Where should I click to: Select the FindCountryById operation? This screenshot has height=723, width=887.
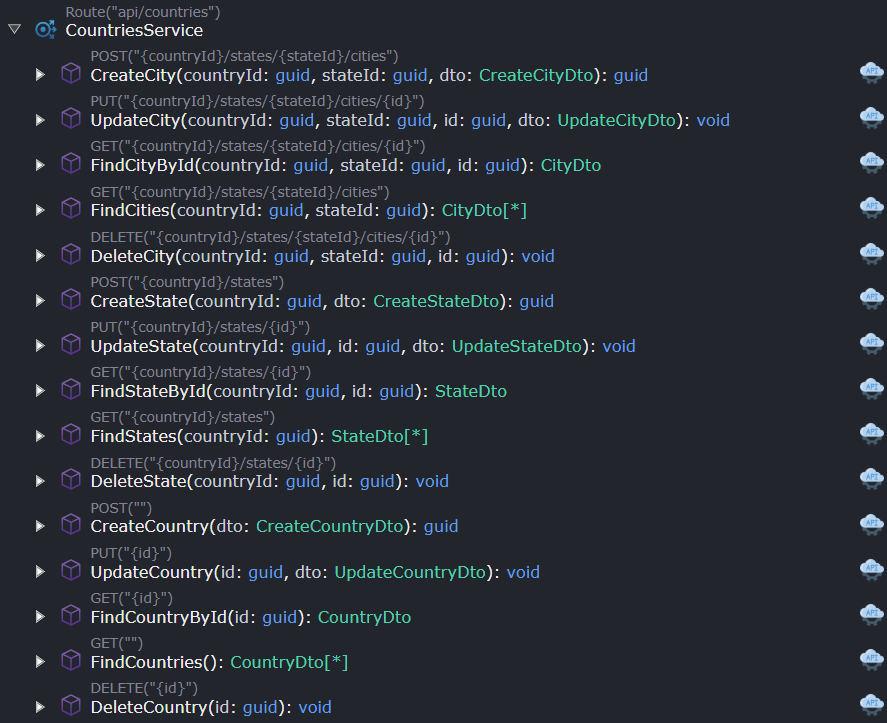158,617
